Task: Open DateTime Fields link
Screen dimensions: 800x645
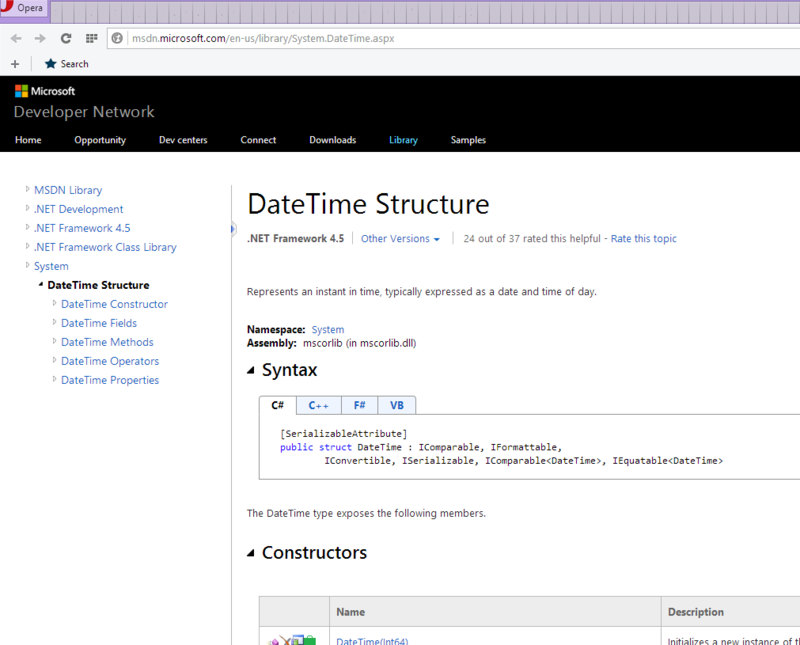Action: [x=99, y=323]
